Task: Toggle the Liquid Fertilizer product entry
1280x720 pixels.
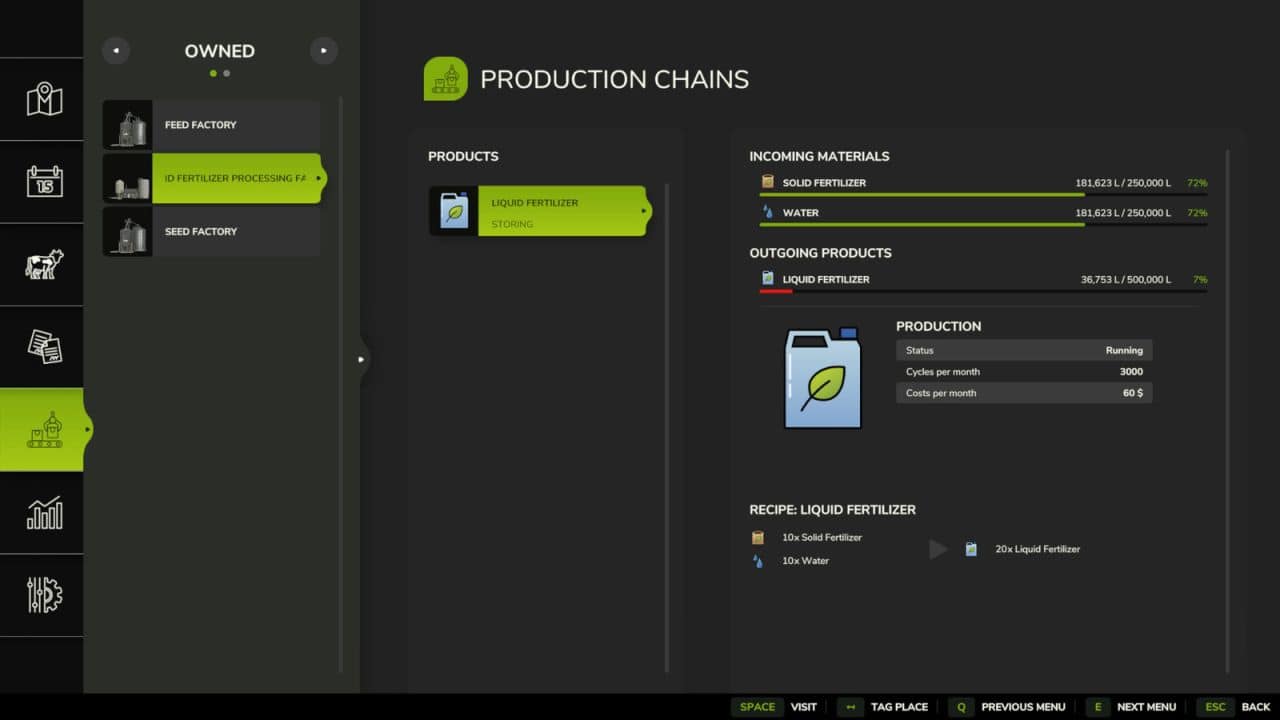Action: [x=540, y=212]
